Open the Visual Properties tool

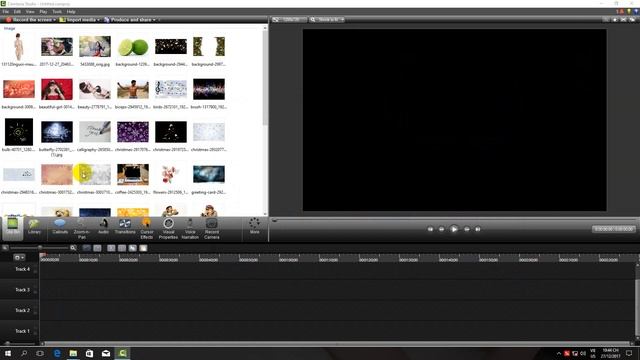(x=168, y=228)
